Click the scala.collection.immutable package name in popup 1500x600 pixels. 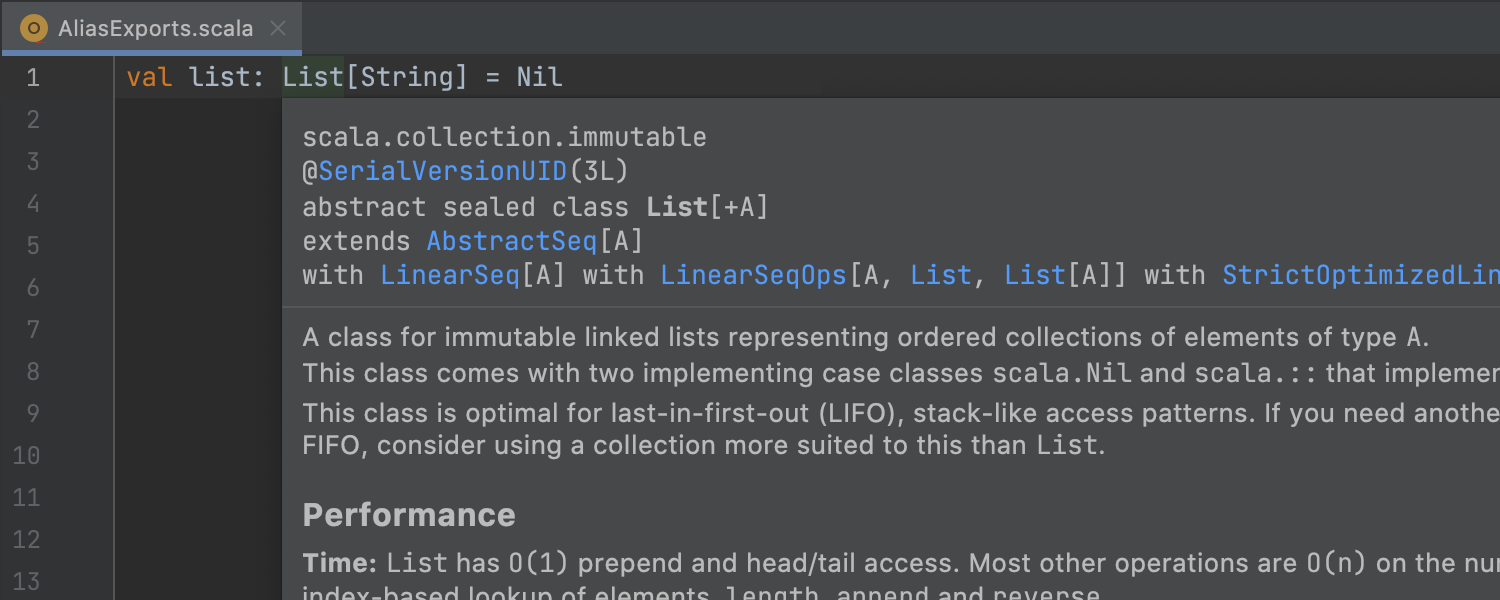pos(504,137)
